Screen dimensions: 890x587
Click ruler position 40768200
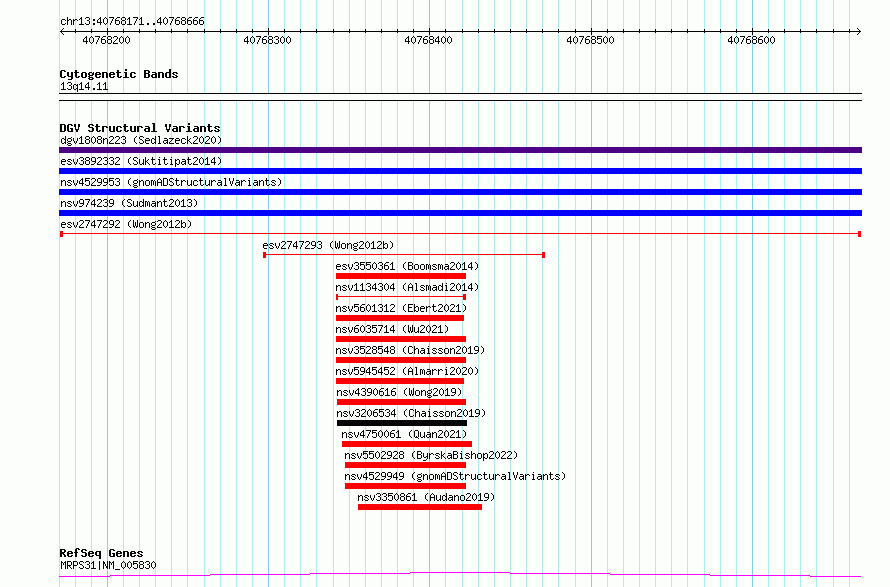tap(106, 40)
